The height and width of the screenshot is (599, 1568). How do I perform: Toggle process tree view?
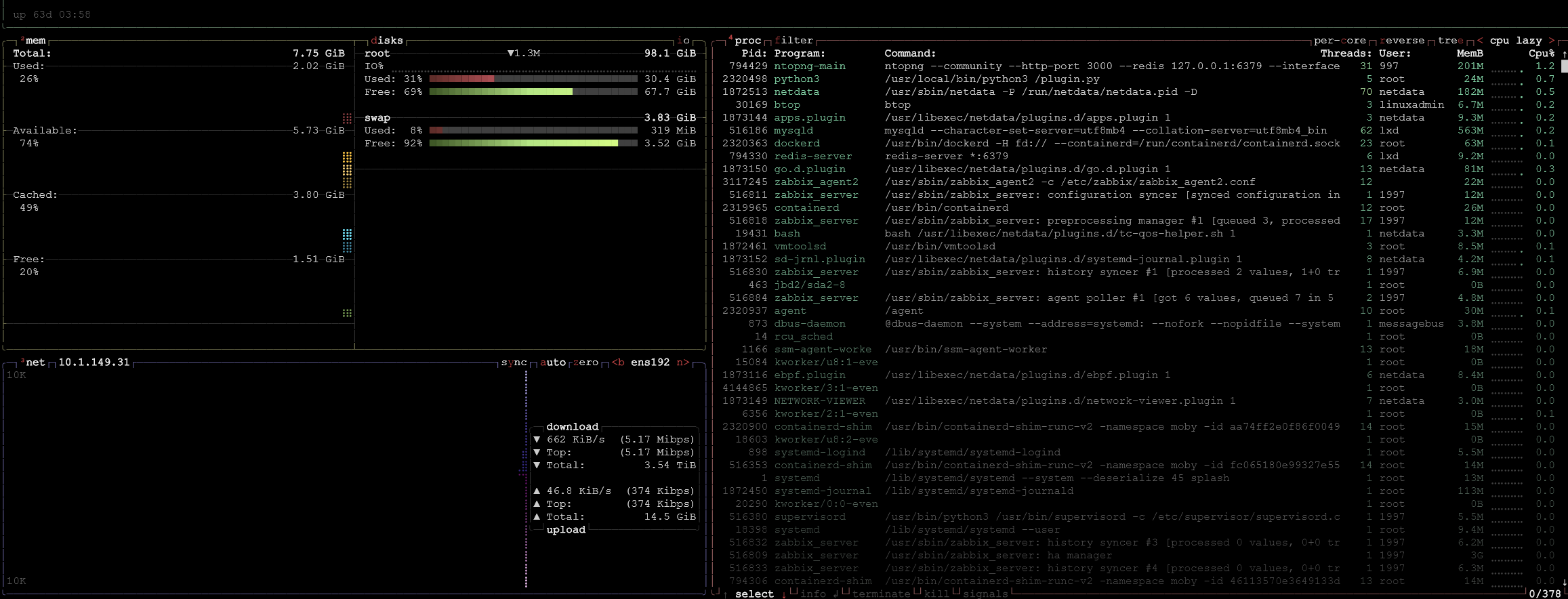point(1450,41)
